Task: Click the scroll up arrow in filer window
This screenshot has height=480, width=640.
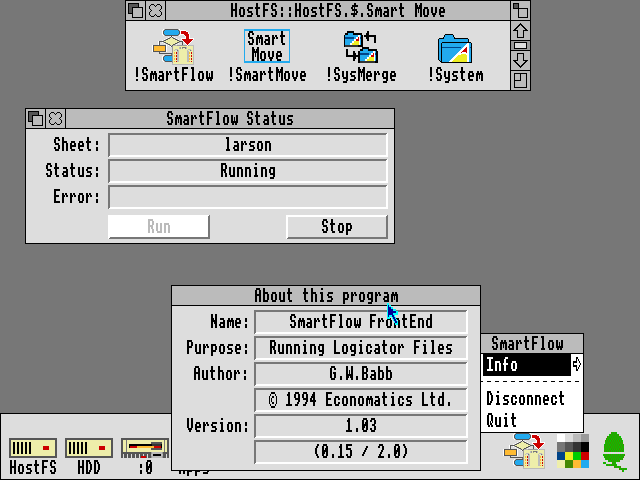Action: 520,31
